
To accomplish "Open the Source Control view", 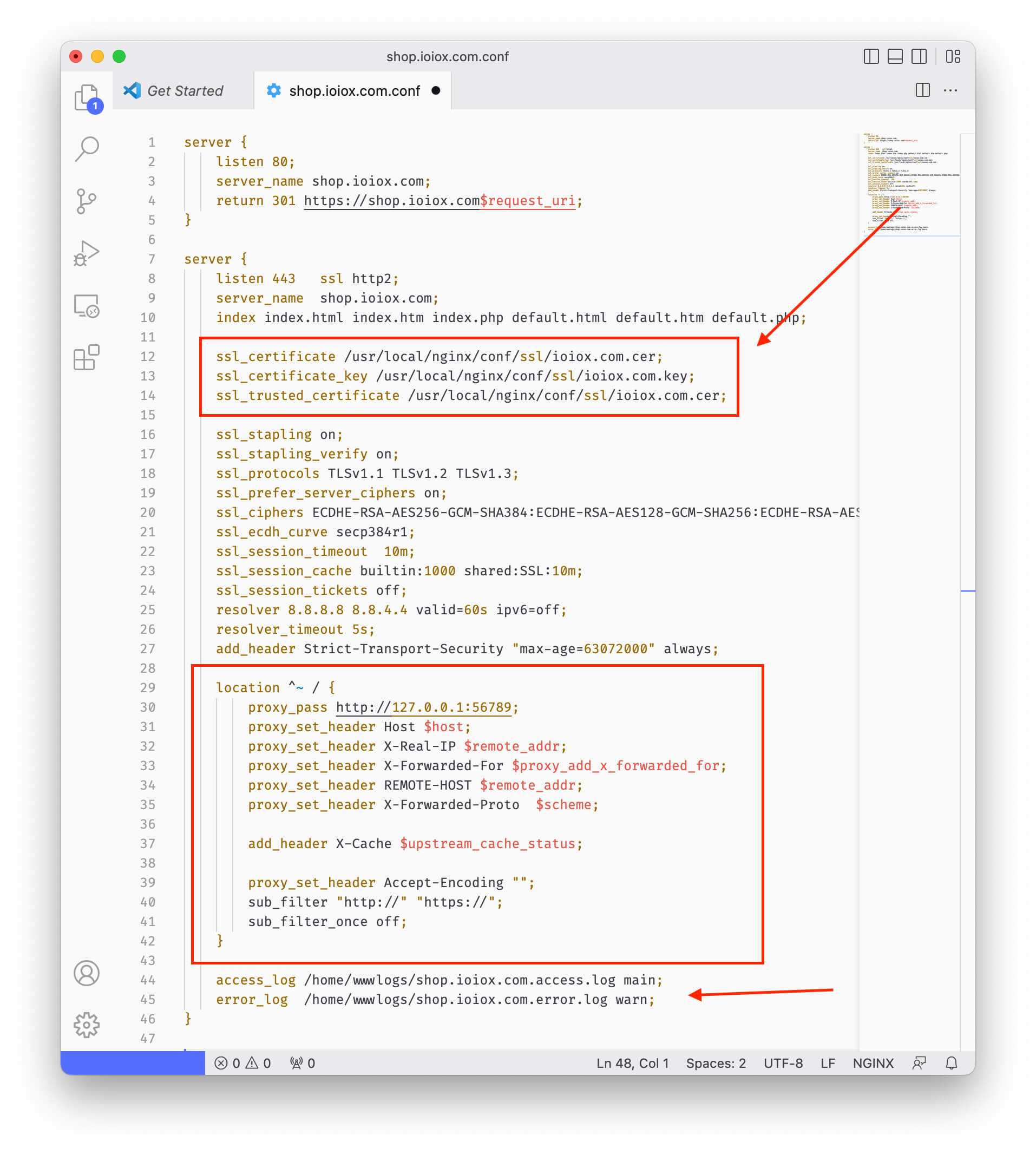I will pyautogui.click(x=87, y=201).
